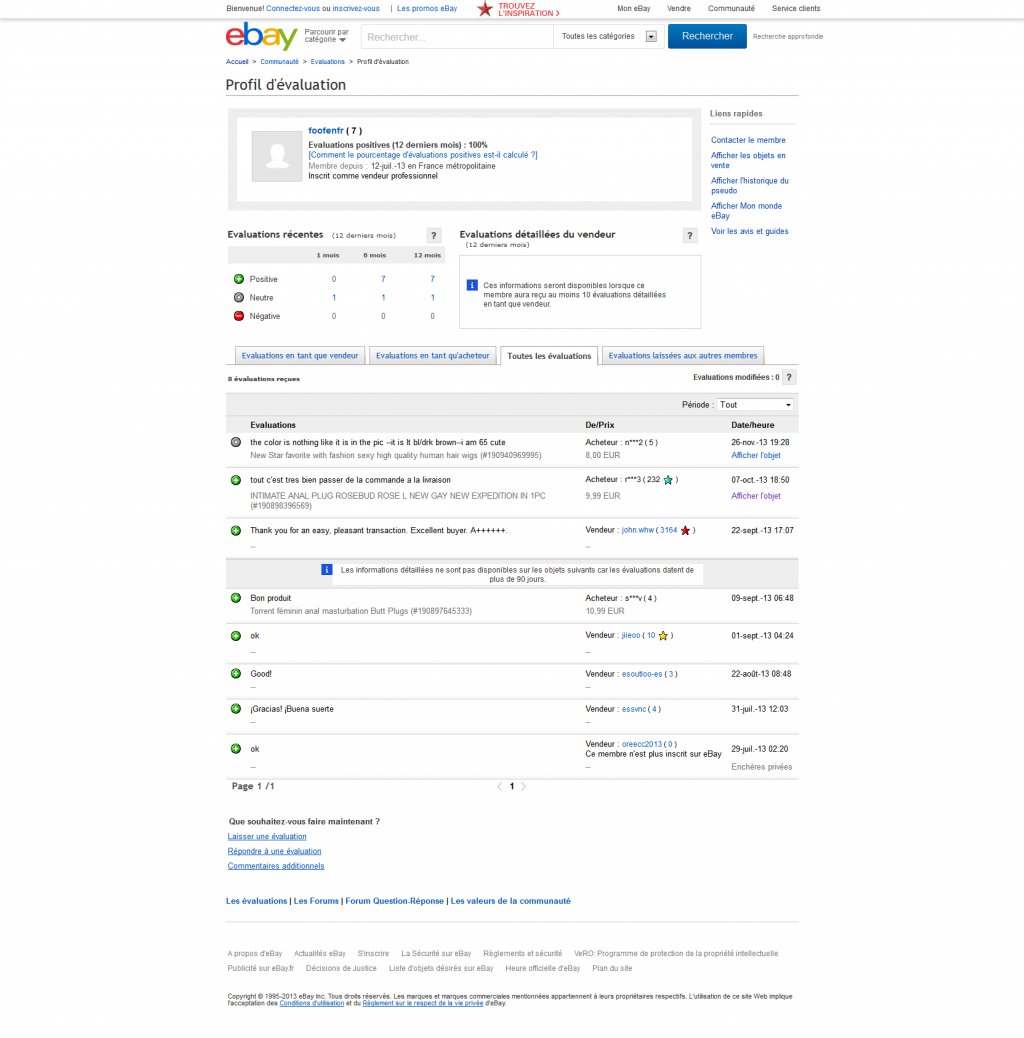Image resolution: width=1024 pixels, height=1038 pixels.
Task: Click the turquoise star next to r***3 score
Action: tap(668, 480)
